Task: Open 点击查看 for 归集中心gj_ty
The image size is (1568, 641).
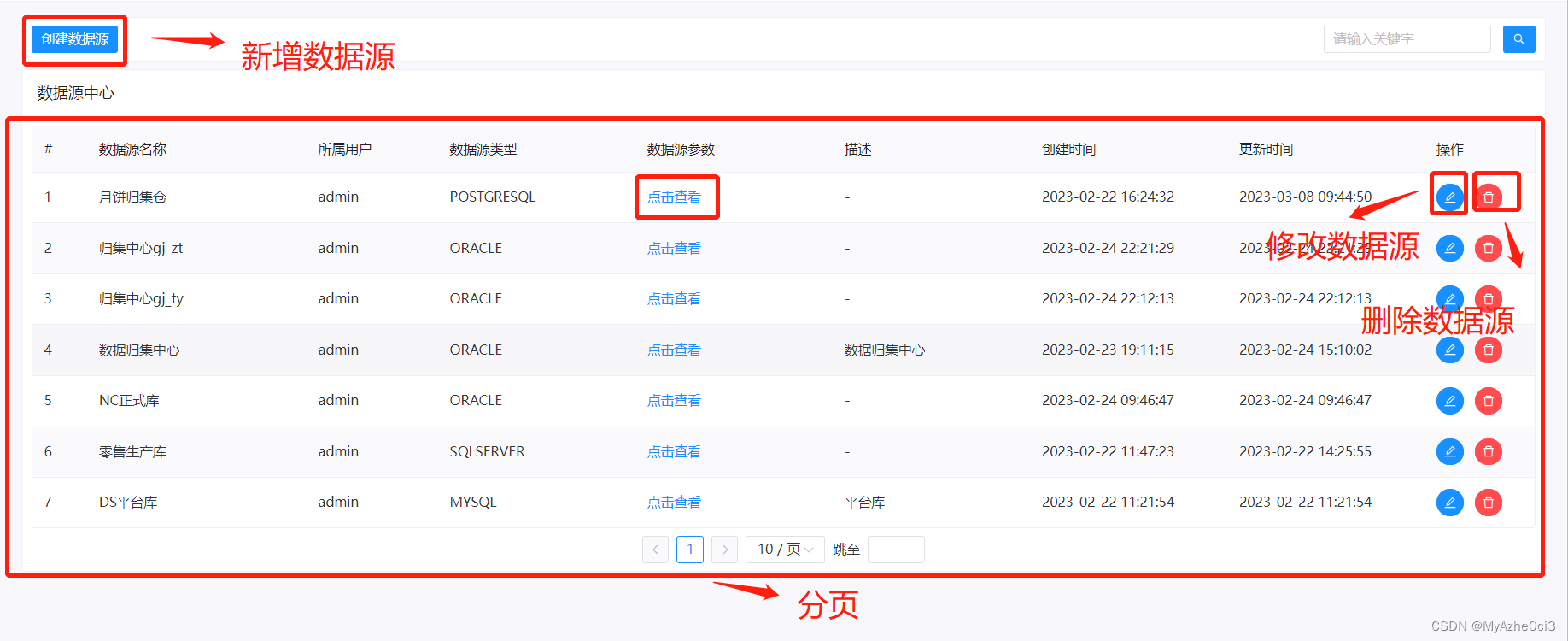Action: (674, 298)
